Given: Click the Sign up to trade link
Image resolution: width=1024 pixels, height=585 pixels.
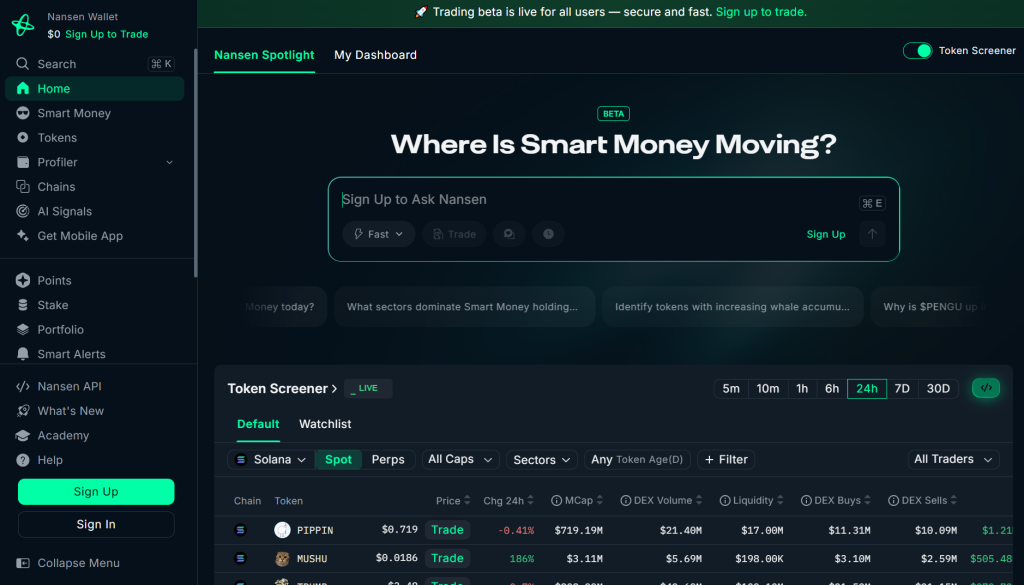Looking at the screenshot, I should [x=761, y=12].
